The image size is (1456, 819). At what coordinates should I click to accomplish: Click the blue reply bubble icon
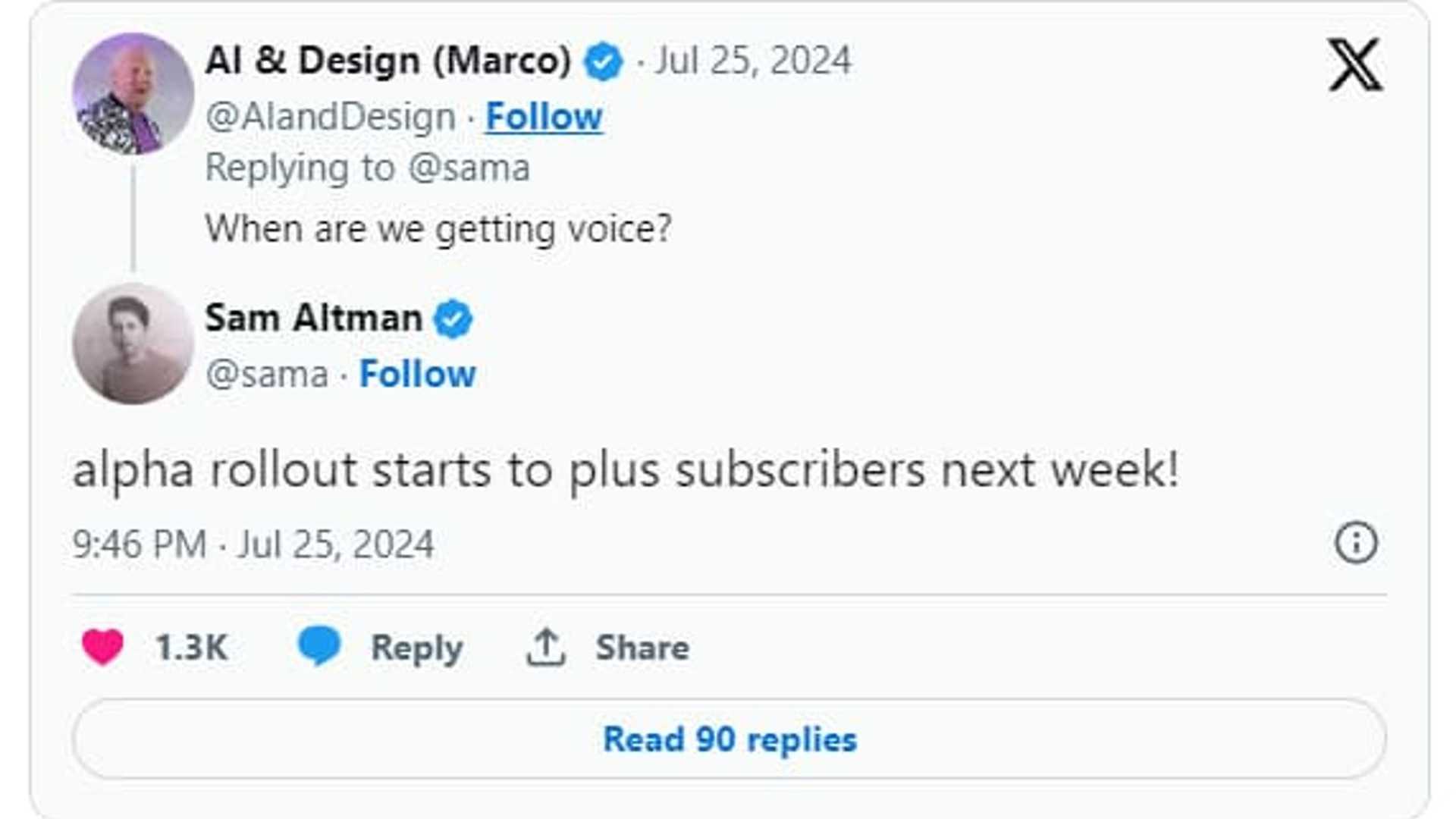coord(319,645)
